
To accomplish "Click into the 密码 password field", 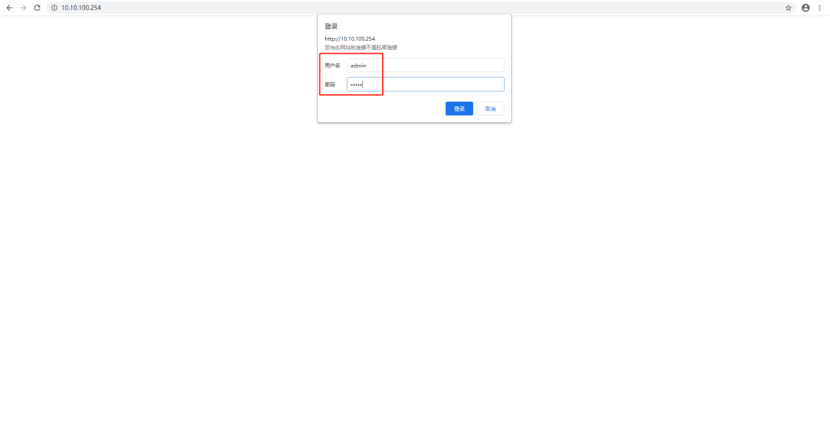I will point(425,85).
